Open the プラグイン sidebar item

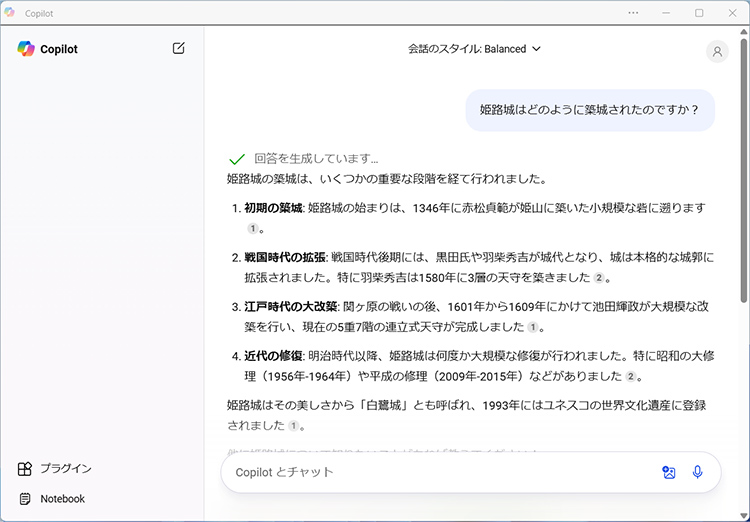[x=66, y=469]
